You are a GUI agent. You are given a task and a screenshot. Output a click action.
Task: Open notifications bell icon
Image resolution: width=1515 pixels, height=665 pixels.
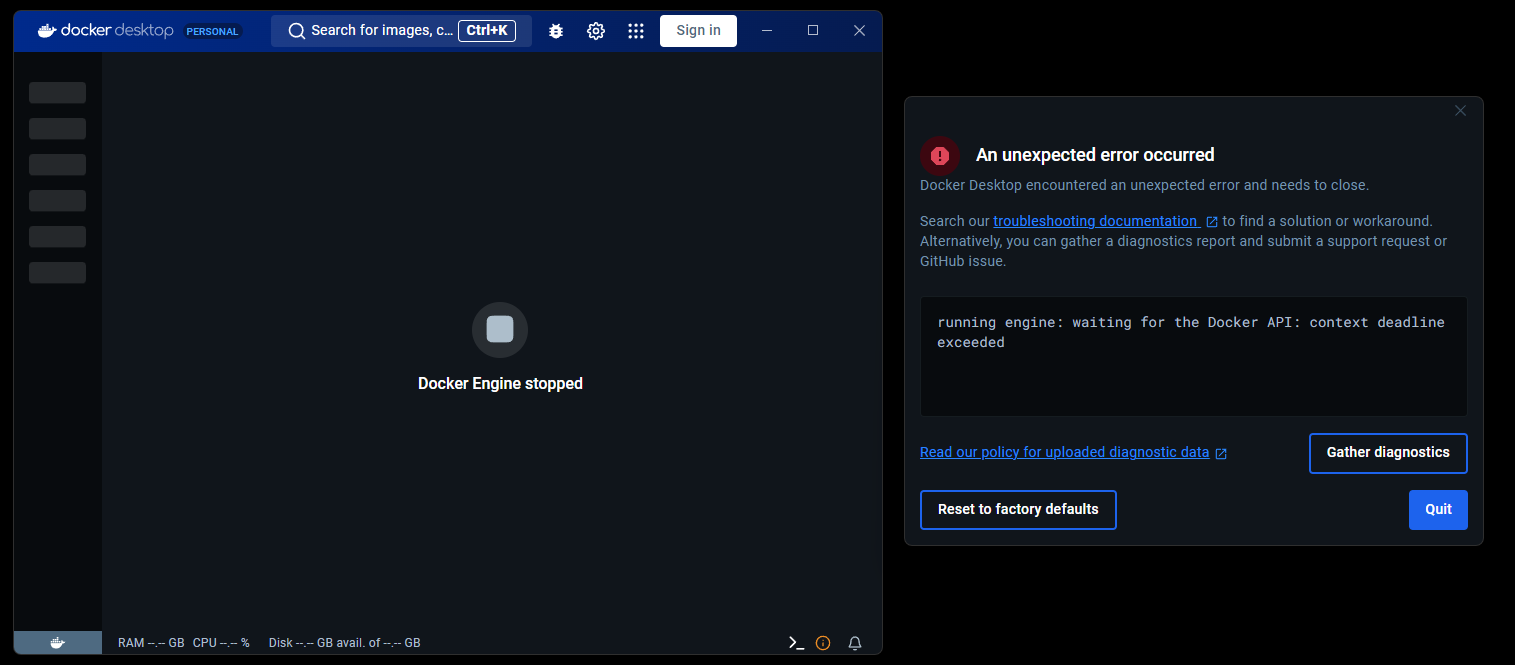855,643
